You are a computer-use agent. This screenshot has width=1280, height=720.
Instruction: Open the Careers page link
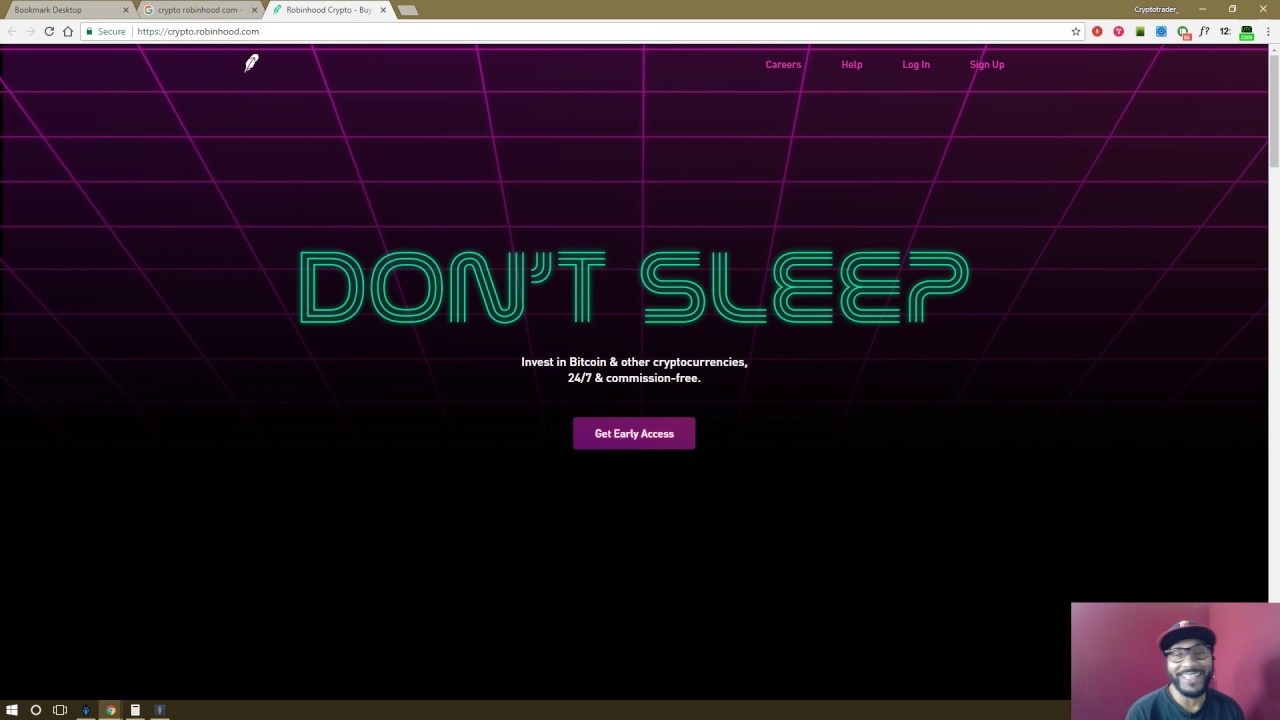[783, 65]
